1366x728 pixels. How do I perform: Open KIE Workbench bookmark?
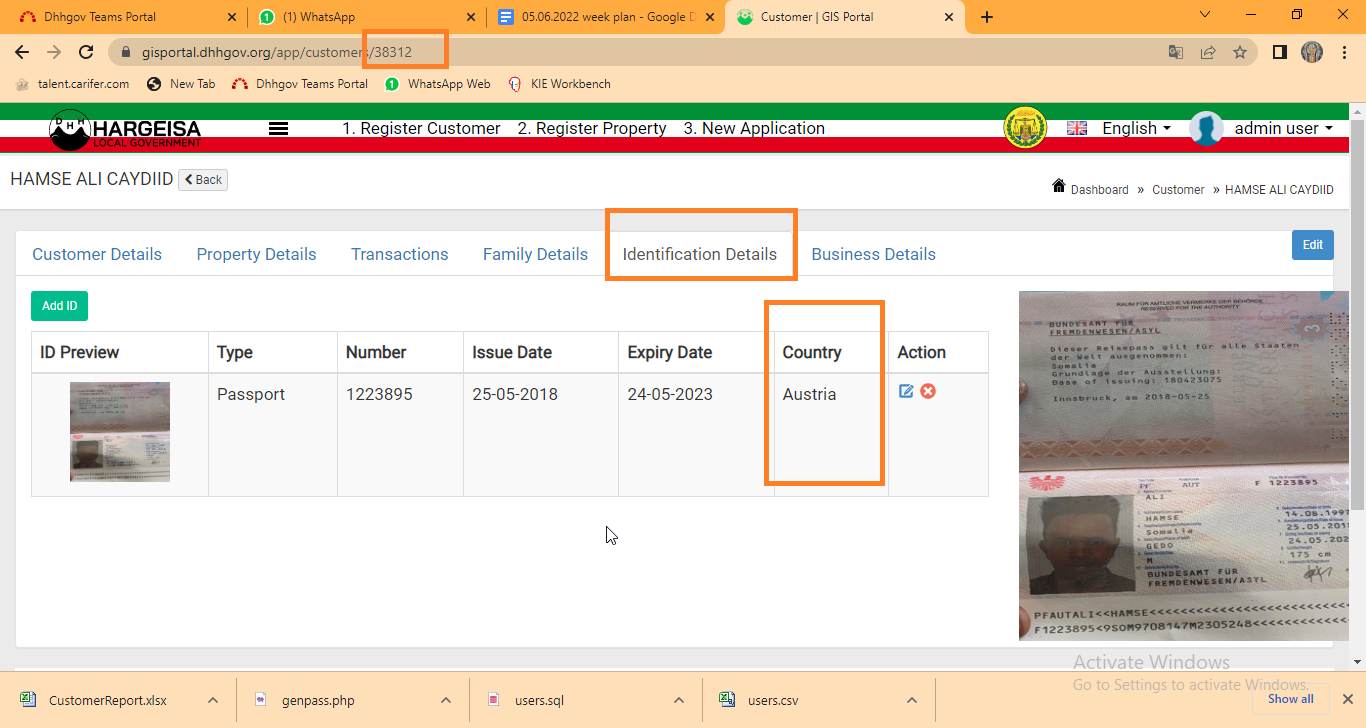[559, 84]
